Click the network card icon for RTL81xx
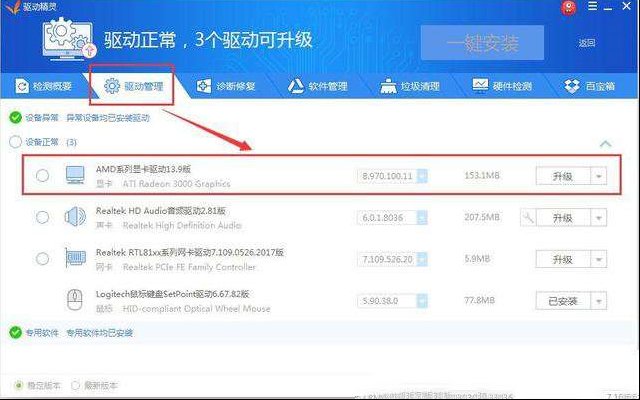Image resolution: width=640 pixels, height=400 pixels. [76, 258]
